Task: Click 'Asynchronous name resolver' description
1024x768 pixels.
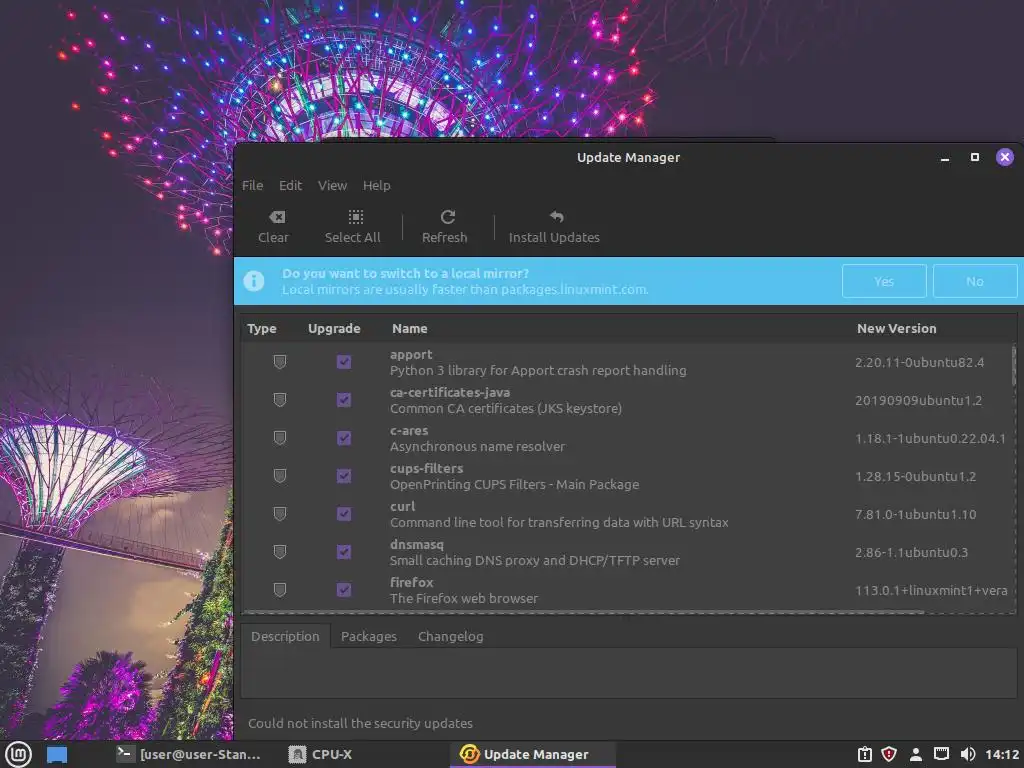Action: coord(477,447)
